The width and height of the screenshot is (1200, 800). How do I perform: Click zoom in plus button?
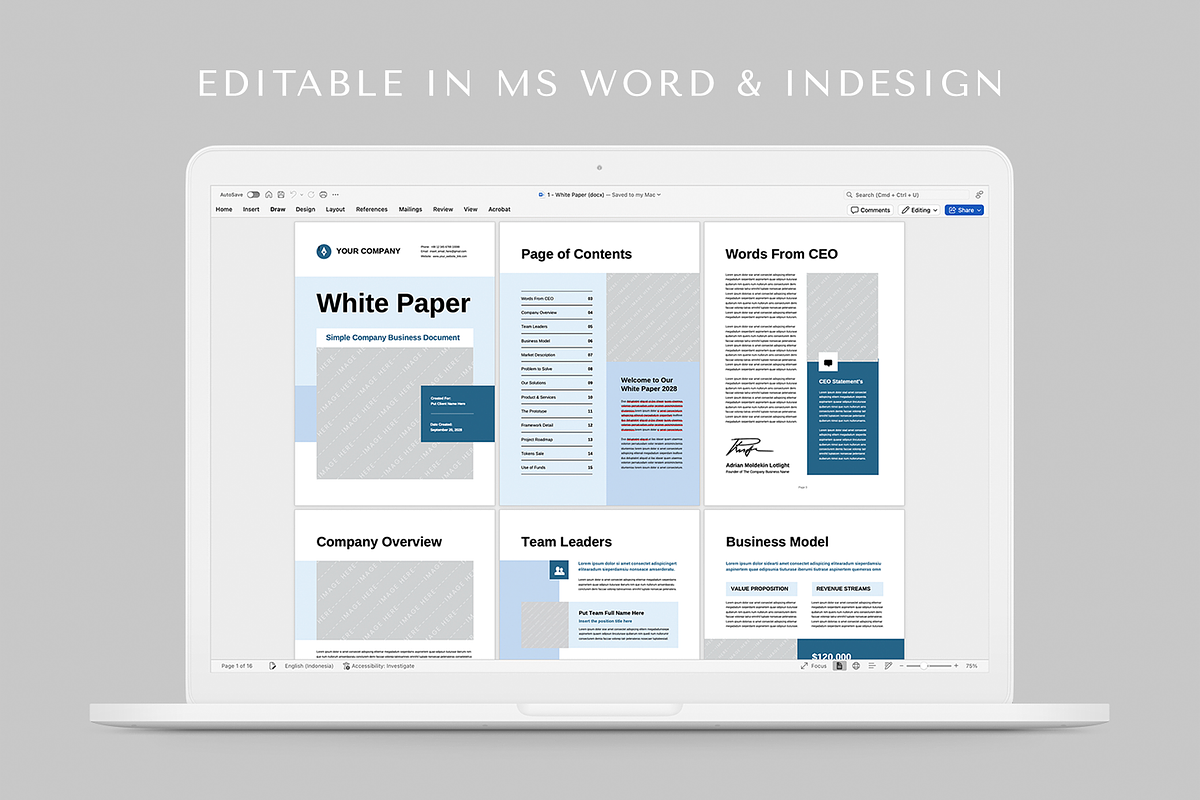pyautogui.click(x=956, y=666)
